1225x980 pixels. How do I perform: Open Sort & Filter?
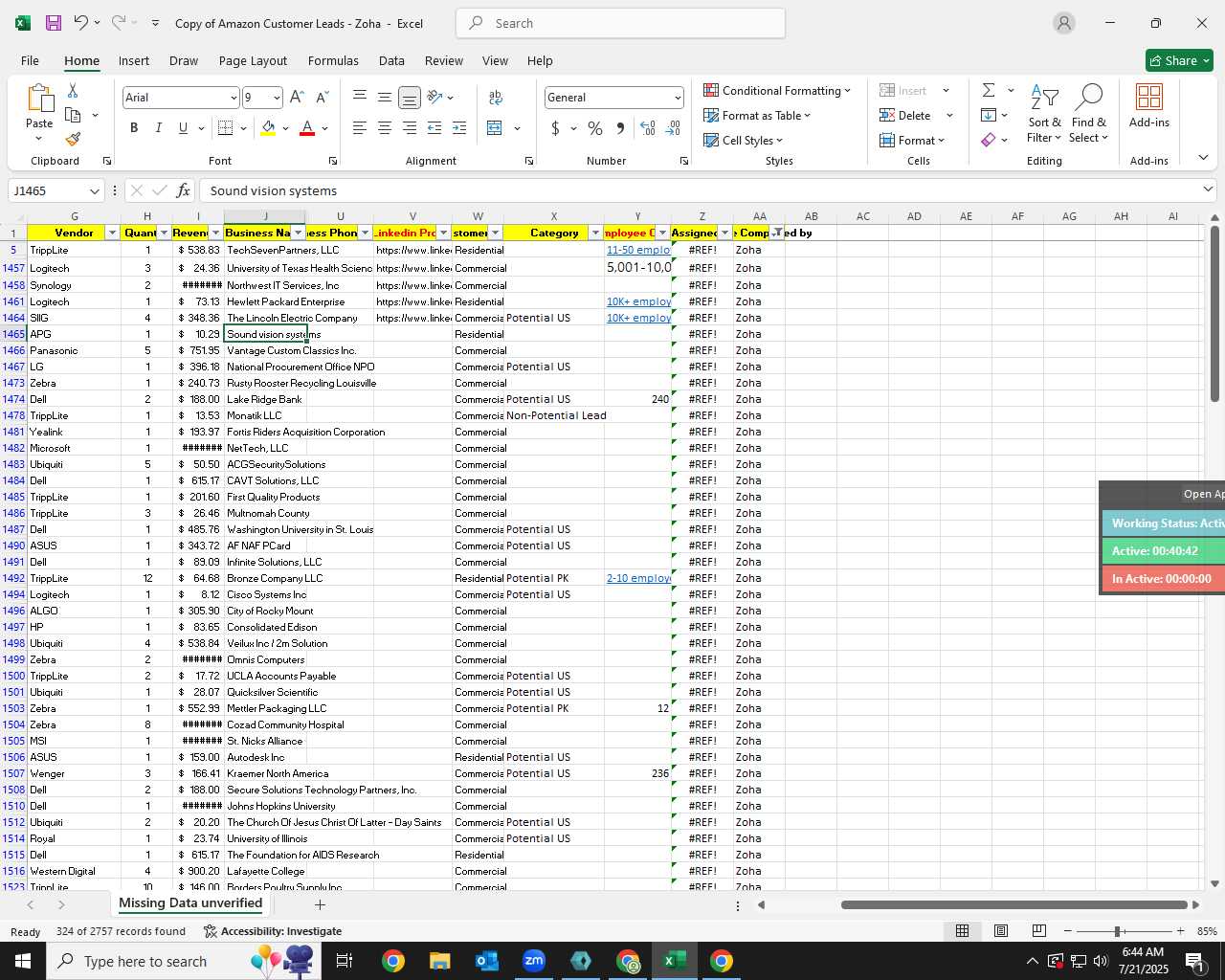click(x=1044, y=113)
